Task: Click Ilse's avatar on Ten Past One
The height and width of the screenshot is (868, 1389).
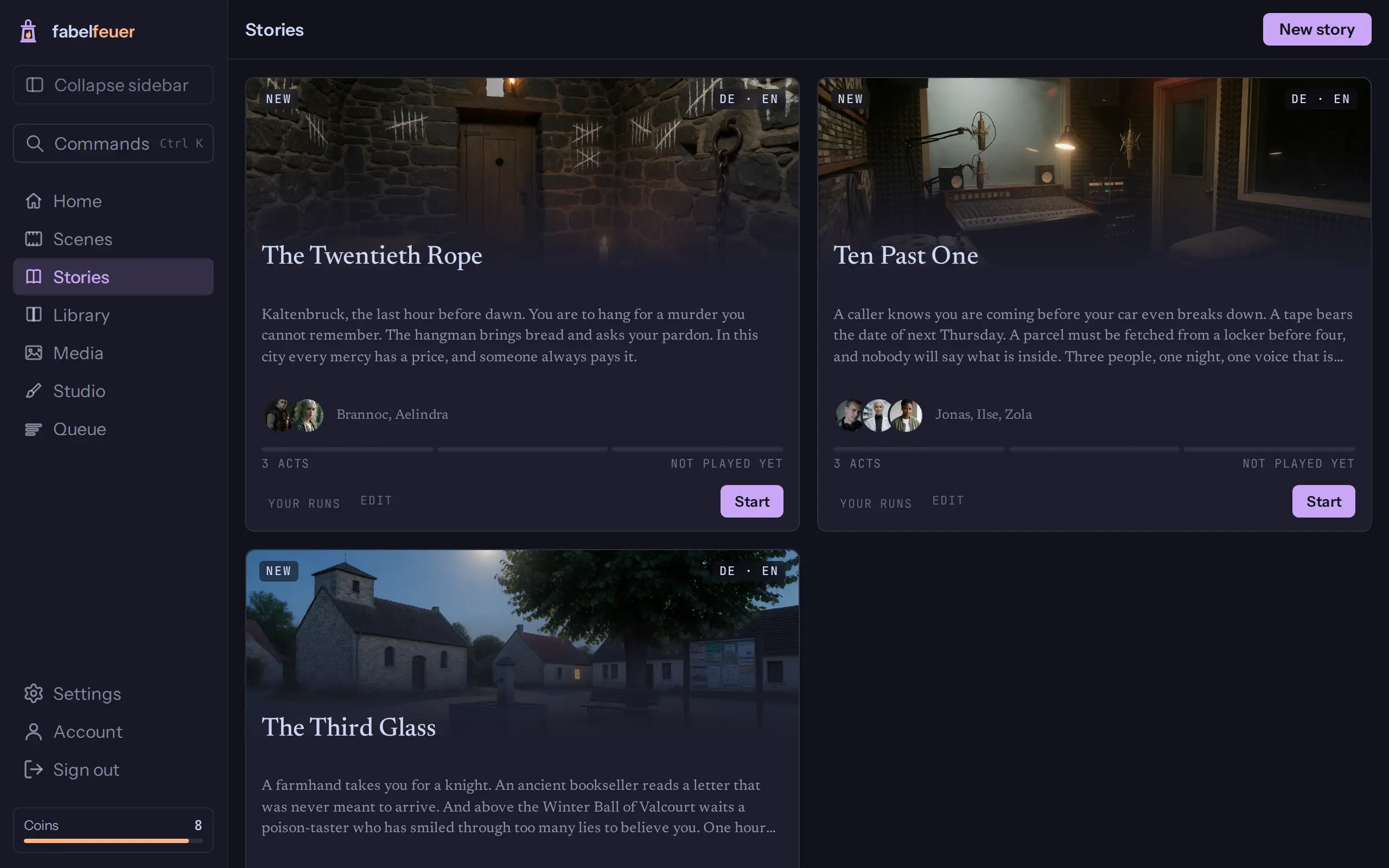Action: pos(878,415)
